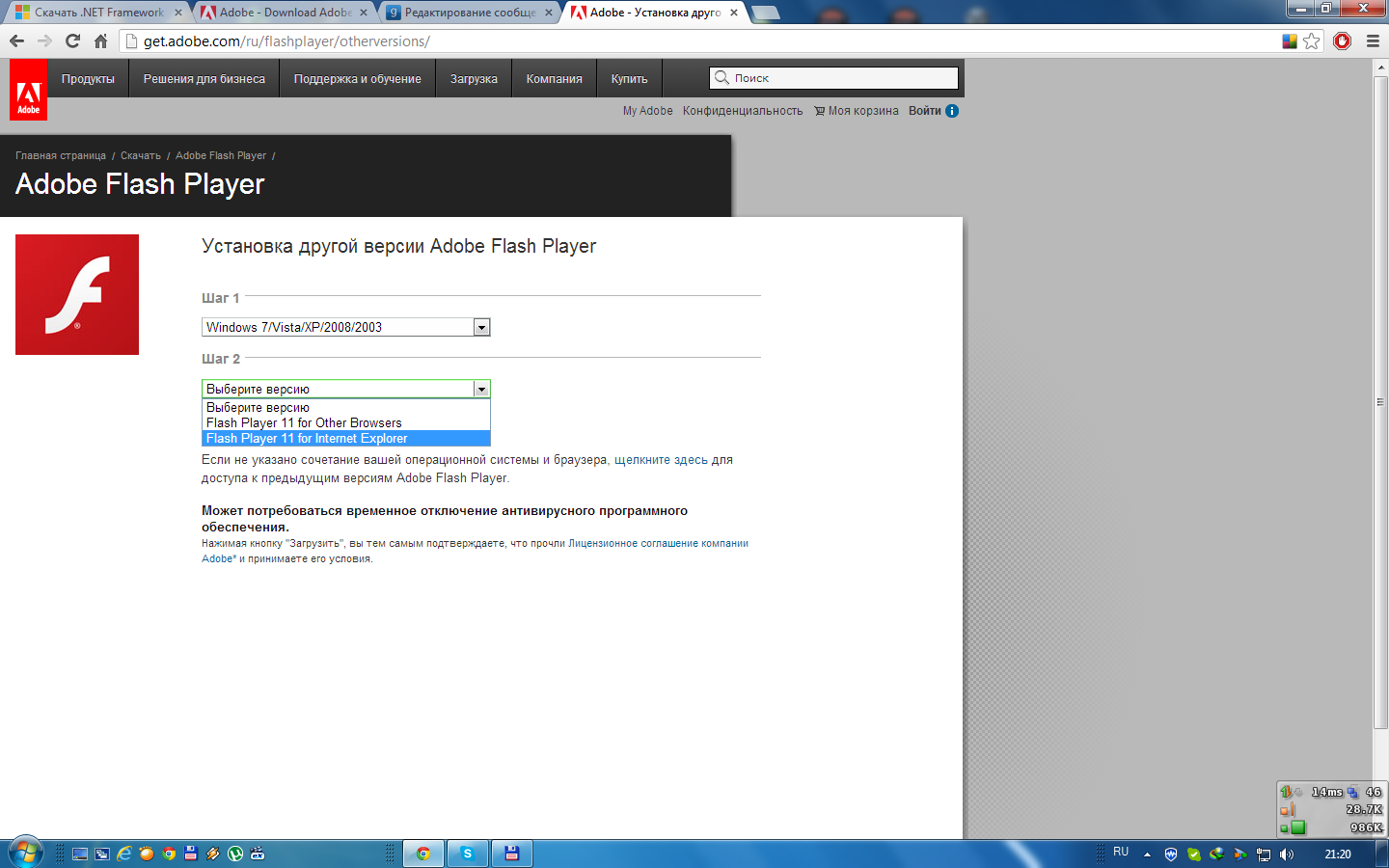Click the Скачать breadcrumb link
Viewport: 1389px width, 868px height.
pos(141,155)
